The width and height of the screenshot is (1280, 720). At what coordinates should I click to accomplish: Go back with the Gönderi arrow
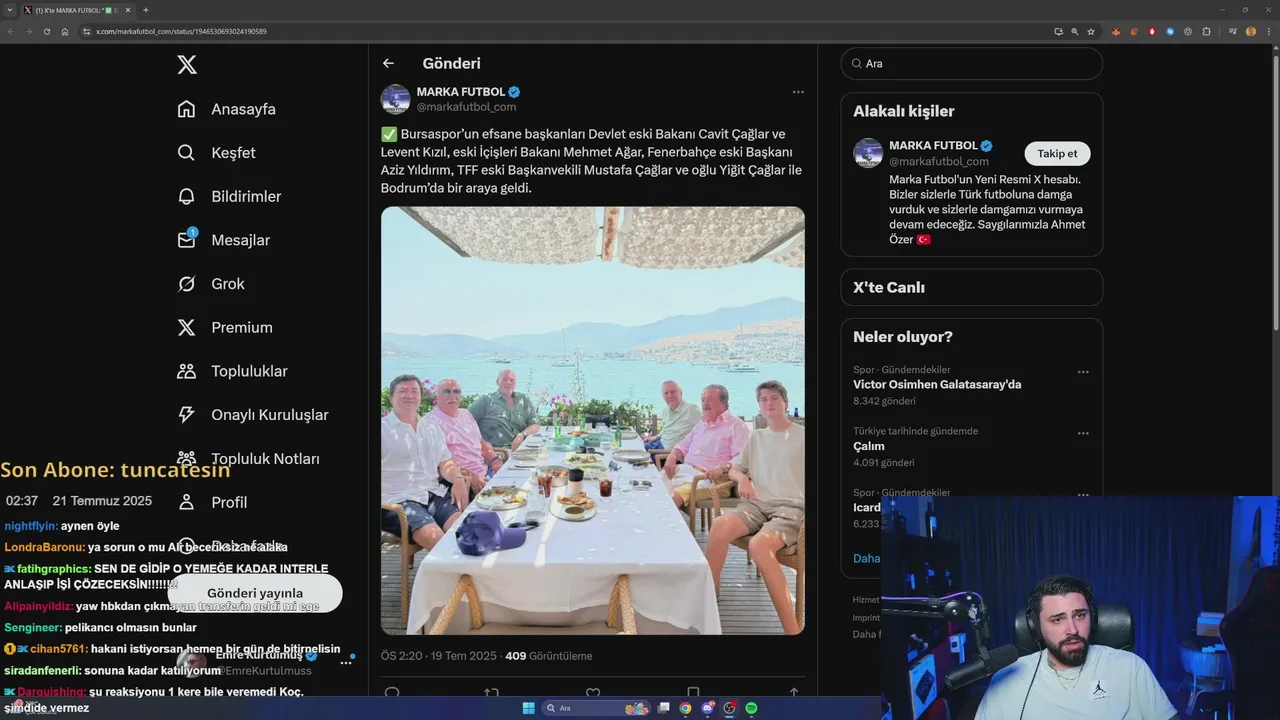point(388,63)
